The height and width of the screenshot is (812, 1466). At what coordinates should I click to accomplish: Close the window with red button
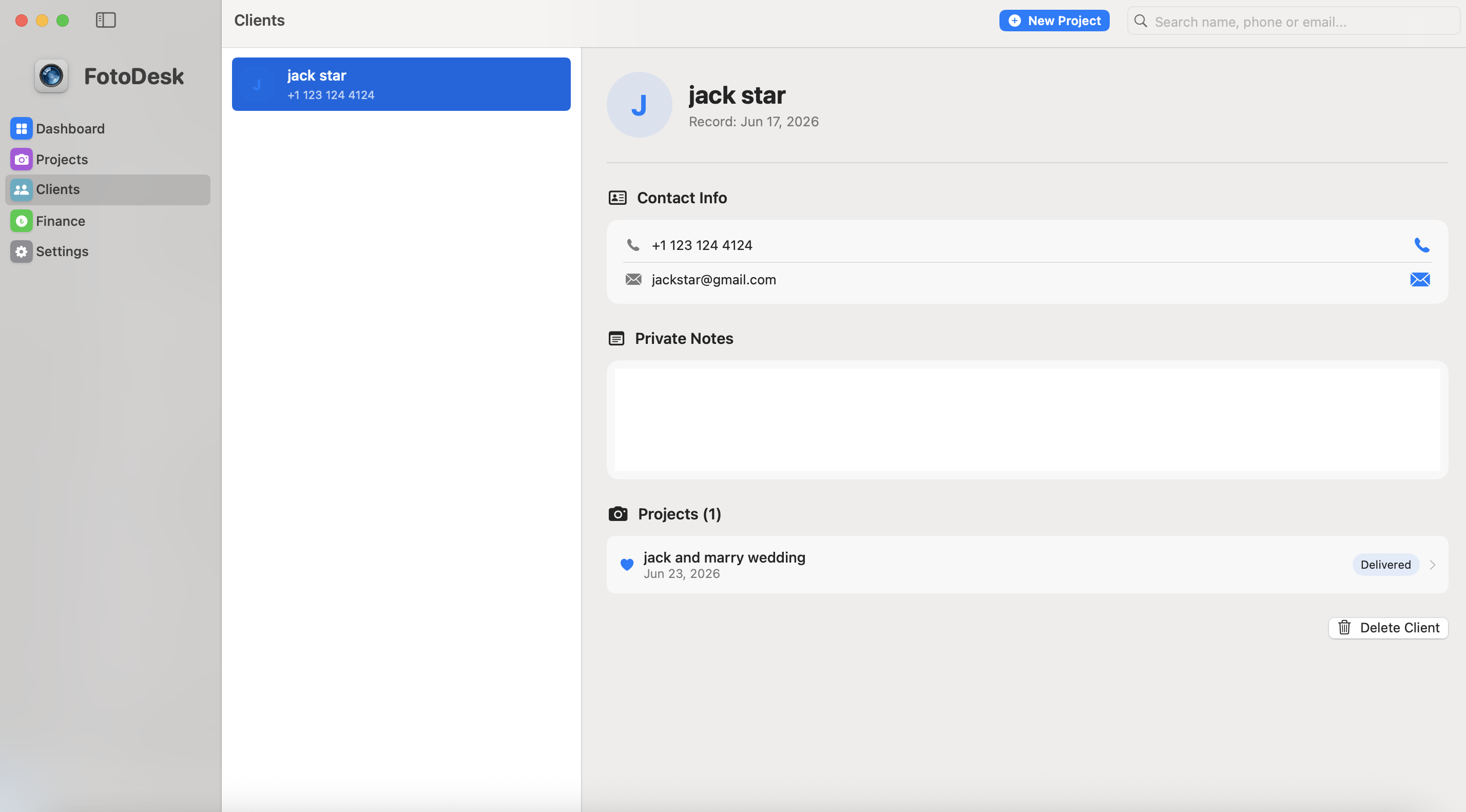point(22,21)
